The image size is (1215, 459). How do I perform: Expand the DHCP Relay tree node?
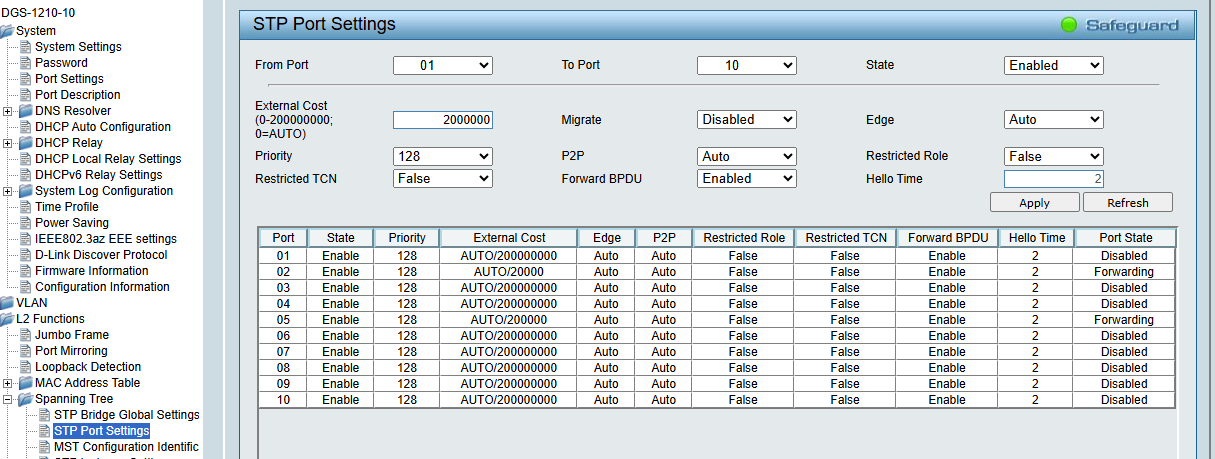pyautogui.click(x=8, y=143)
